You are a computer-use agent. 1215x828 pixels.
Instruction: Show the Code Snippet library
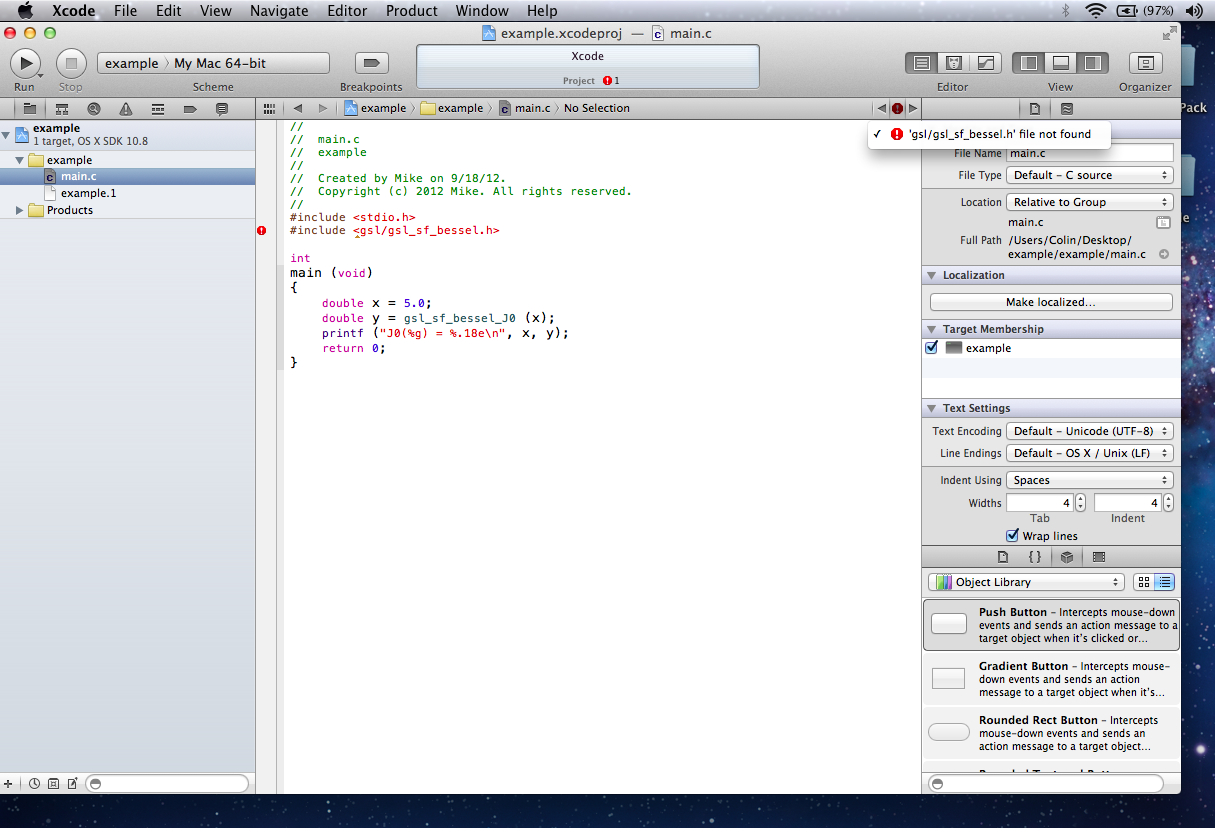(x=1035, y=557)
